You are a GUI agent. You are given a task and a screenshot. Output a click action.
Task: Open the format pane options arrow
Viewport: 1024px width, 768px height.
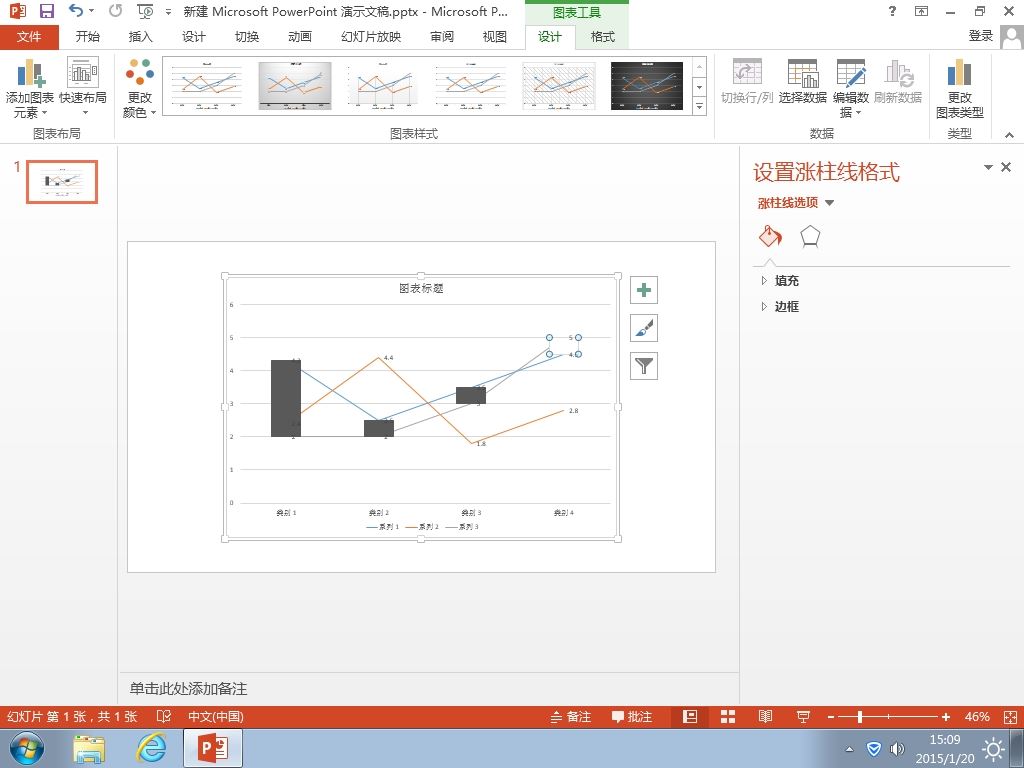click(988, 168)
